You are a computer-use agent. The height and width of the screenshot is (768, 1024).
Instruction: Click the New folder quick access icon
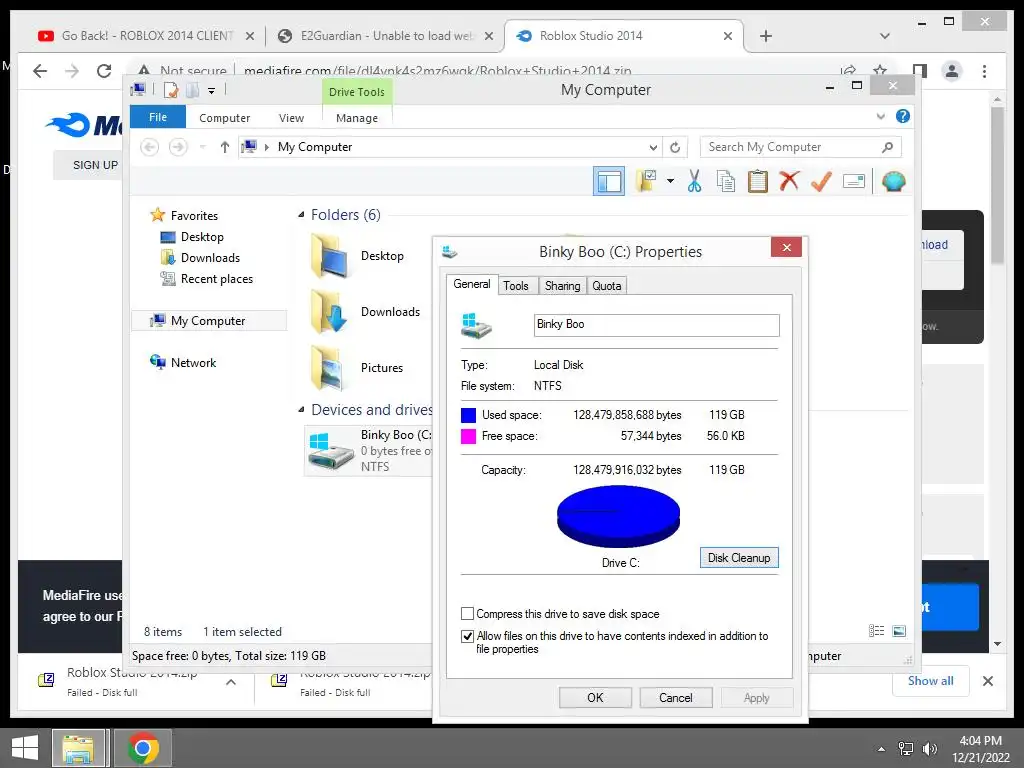click(x=193, y=90)
